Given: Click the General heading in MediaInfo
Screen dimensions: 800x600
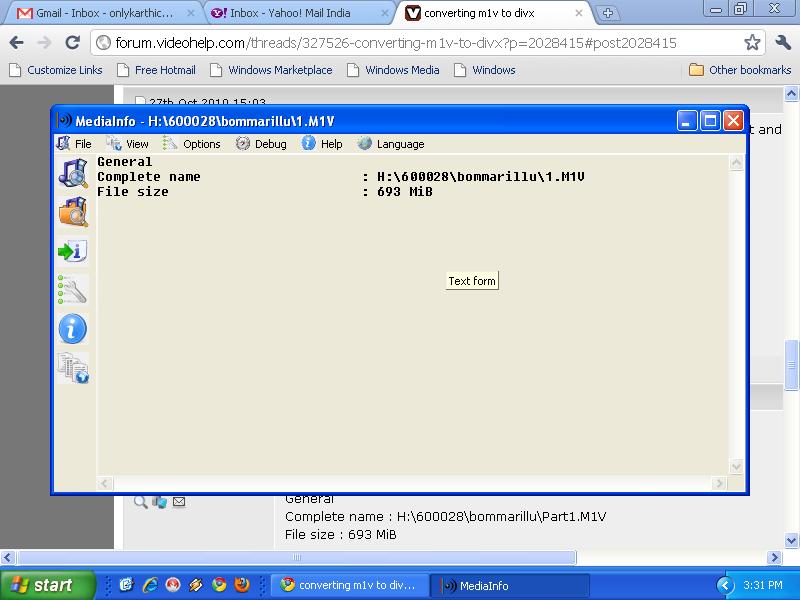Looking at the screenshot, I should click(x=124, y=162).
